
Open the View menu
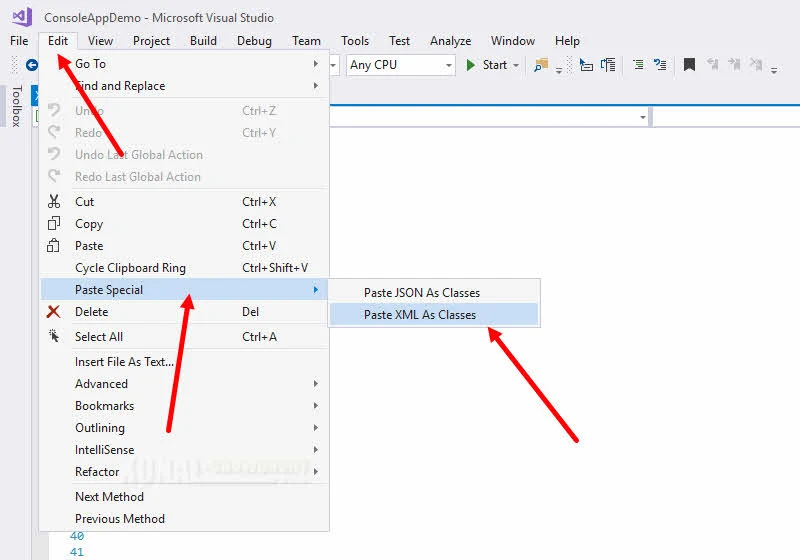[101, 41]
